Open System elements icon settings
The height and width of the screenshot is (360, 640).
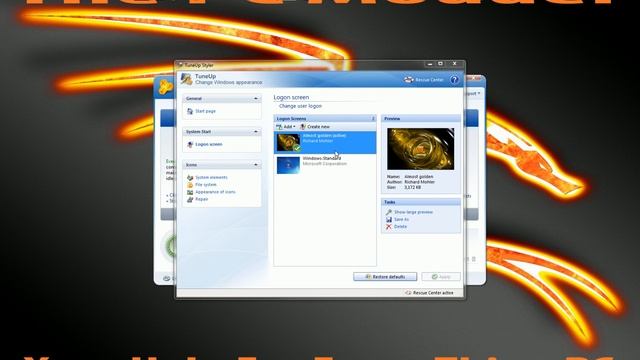[211, 177]
